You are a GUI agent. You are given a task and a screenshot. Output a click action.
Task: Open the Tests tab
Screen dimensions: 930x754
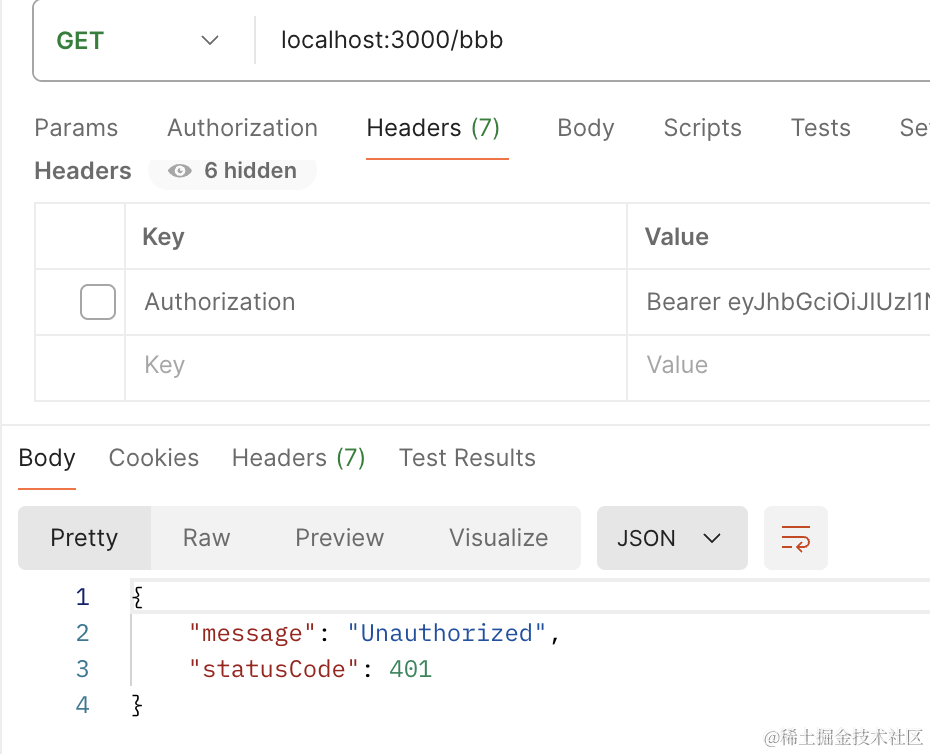pos(820,128)
